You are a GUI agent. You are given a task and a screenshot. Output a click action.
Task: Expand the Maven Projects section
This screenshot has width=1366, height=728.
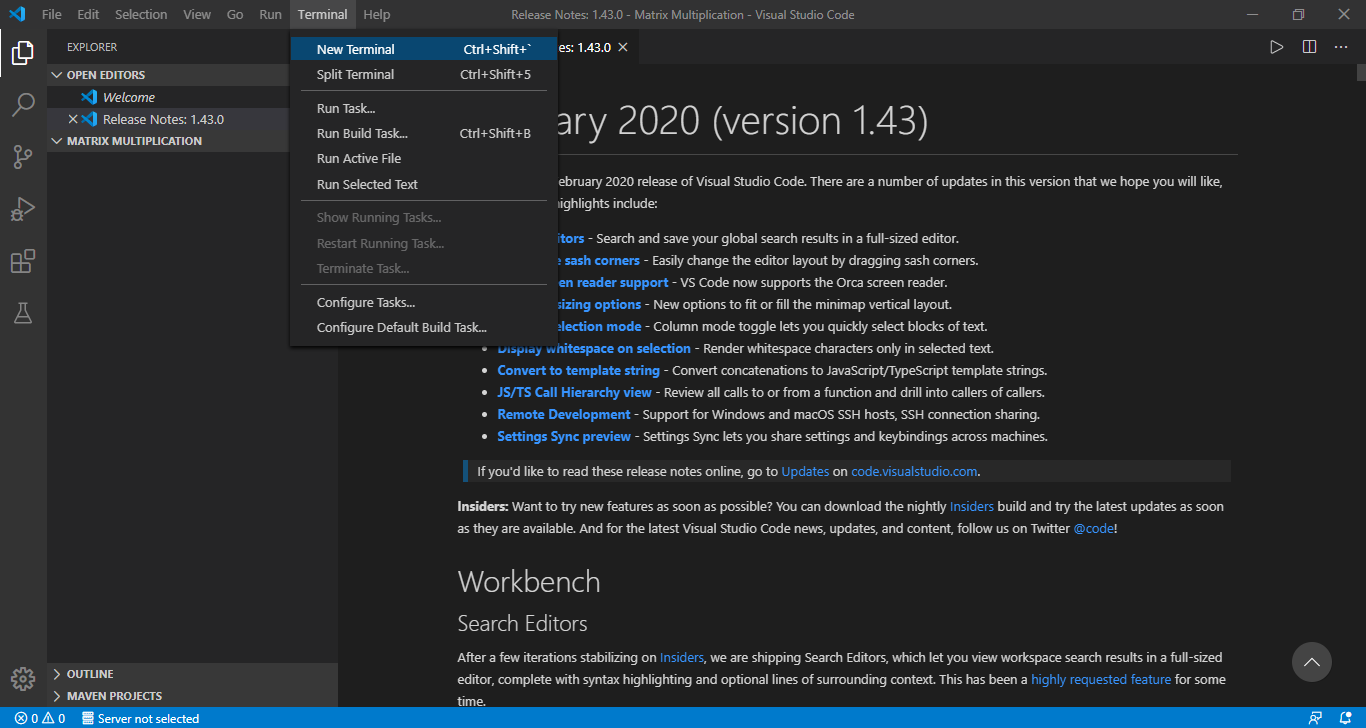[192, 696]
